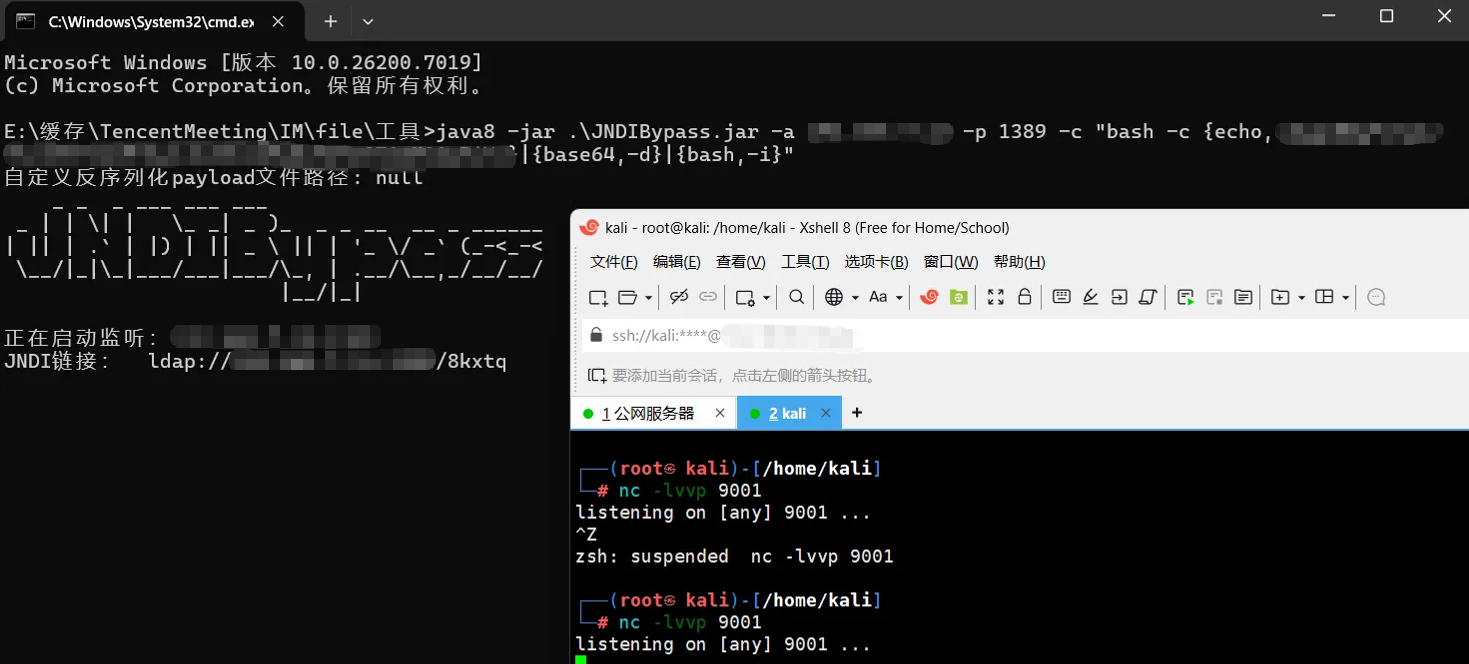This screenshot has width=1469, height=664.
Task: Click 'zsh: suspended nc -lvvp 9001' line
Action: point(734,556)
